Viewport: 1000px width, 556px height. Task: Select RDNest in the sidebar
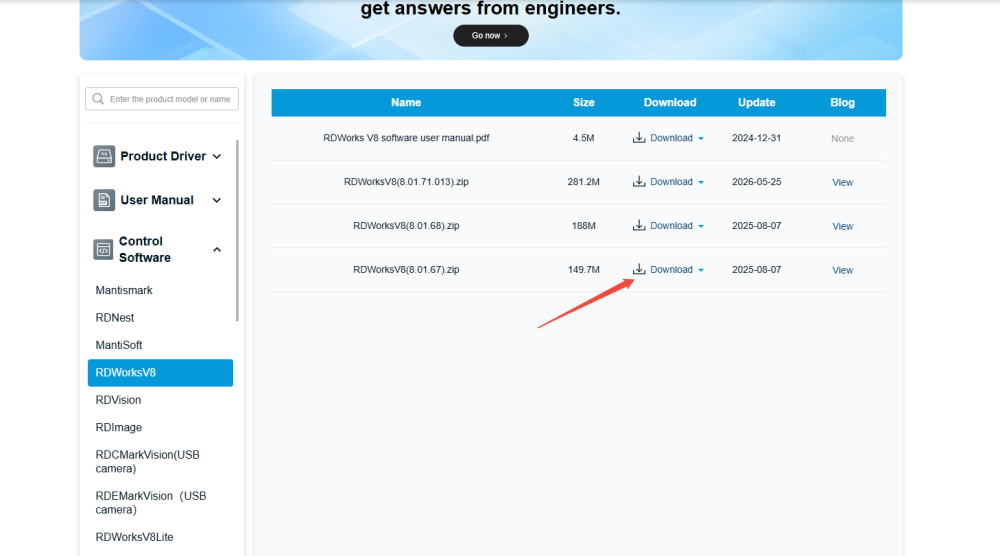[x=115, y=318]
